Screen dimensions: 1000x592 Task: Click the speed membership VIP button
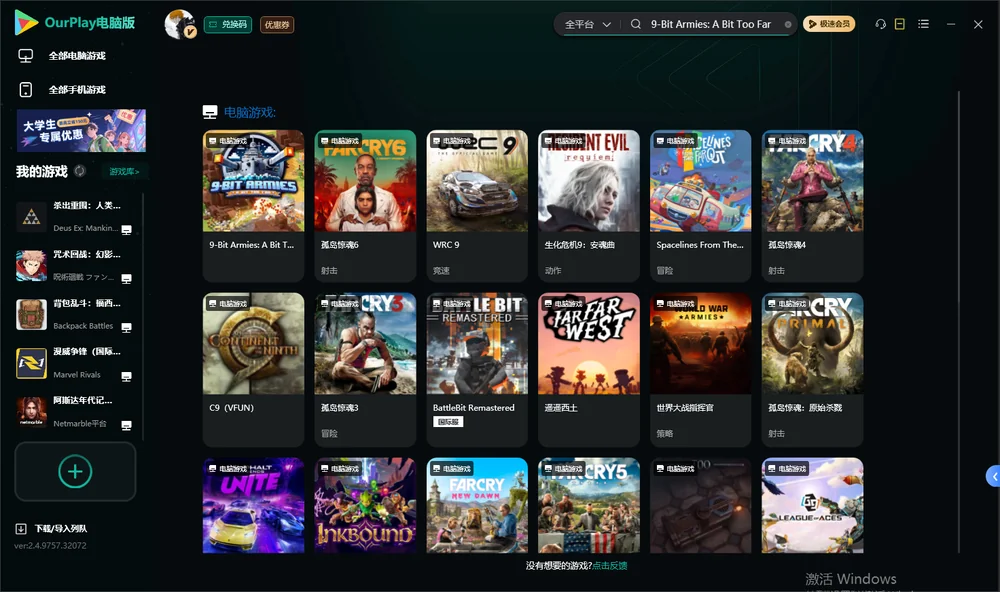pos(829,24)
